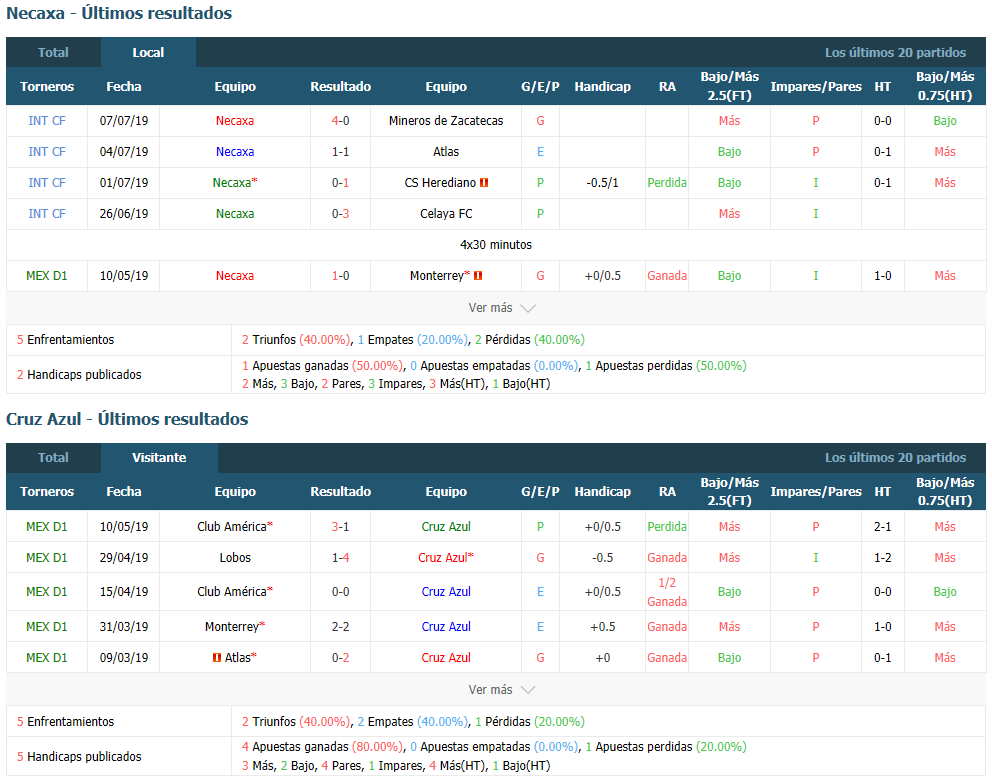The height and width of the screenshot is (780, 992).
Task: Switch to Total tab in Cruz Azul section
Action: tap(53, 457)
